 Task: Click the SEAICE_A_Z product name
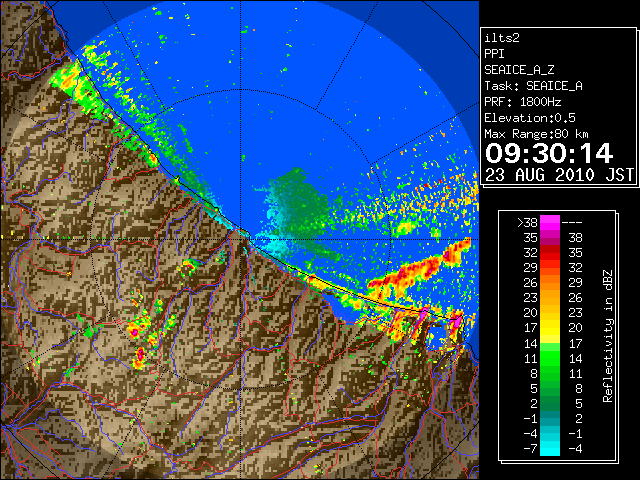pyautogui.click(x=519, y=70)
